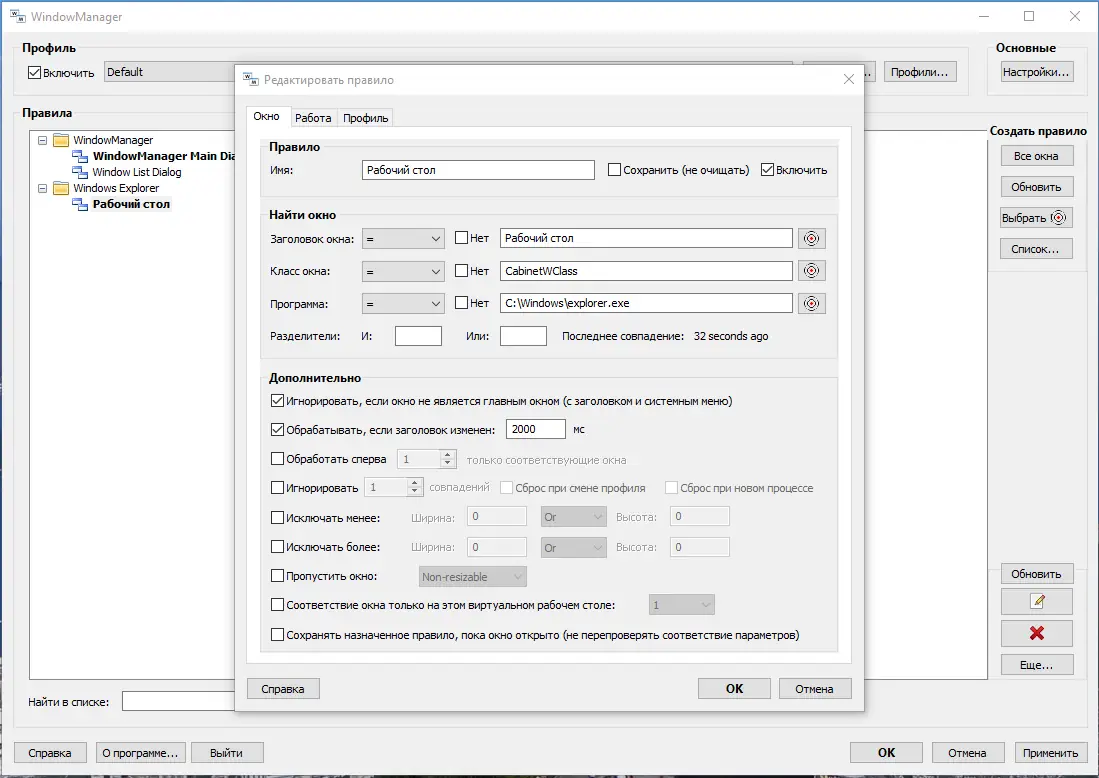Enable Исключать менее checkbox

tap(277, 518)
